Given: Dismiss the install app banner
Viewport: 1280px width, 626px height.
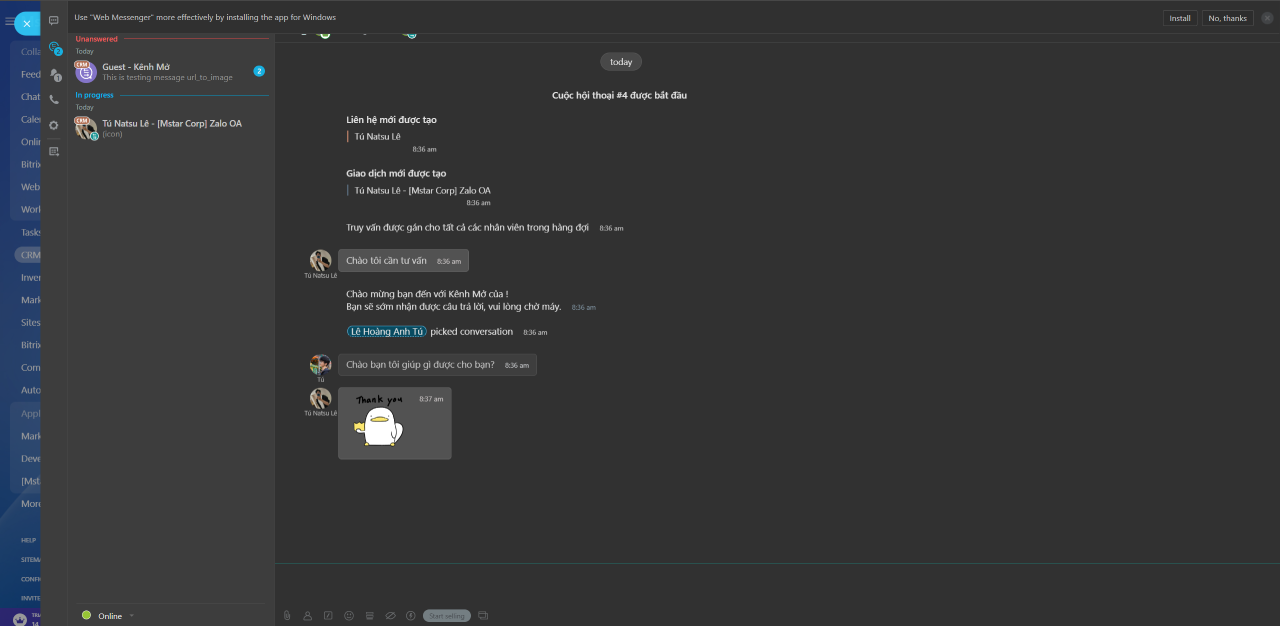Looking at the screenshot, I should [x=1267, y=18].
